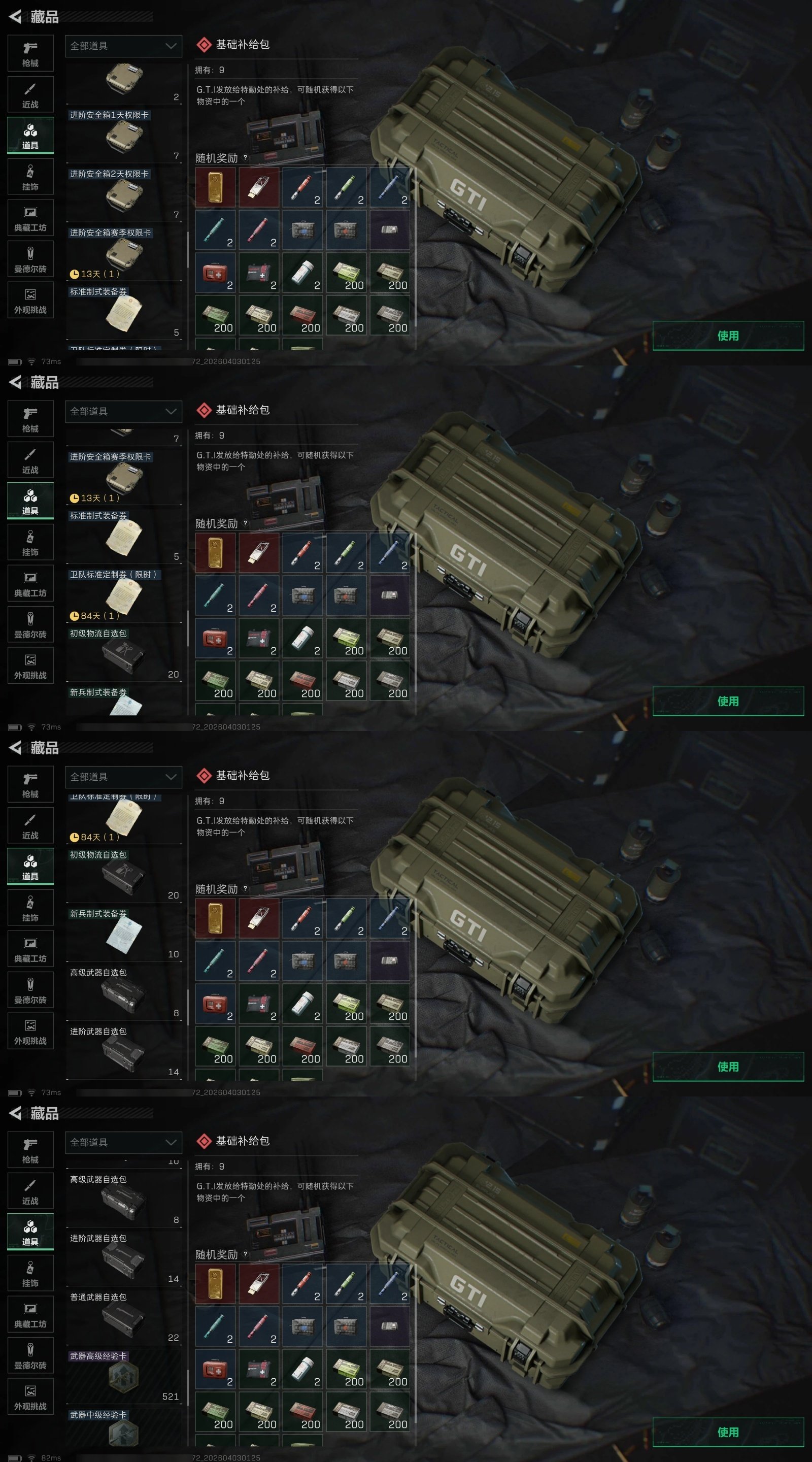Click the Wi-Fi icon beside 82ms
This screenshot has width=812, height=1462.
tap(32, 1457)
